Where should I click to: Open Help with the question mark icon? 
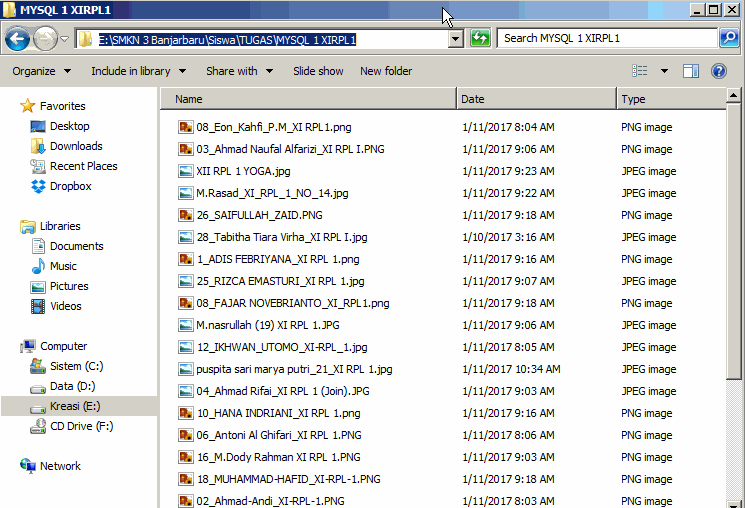coord(719,71)
